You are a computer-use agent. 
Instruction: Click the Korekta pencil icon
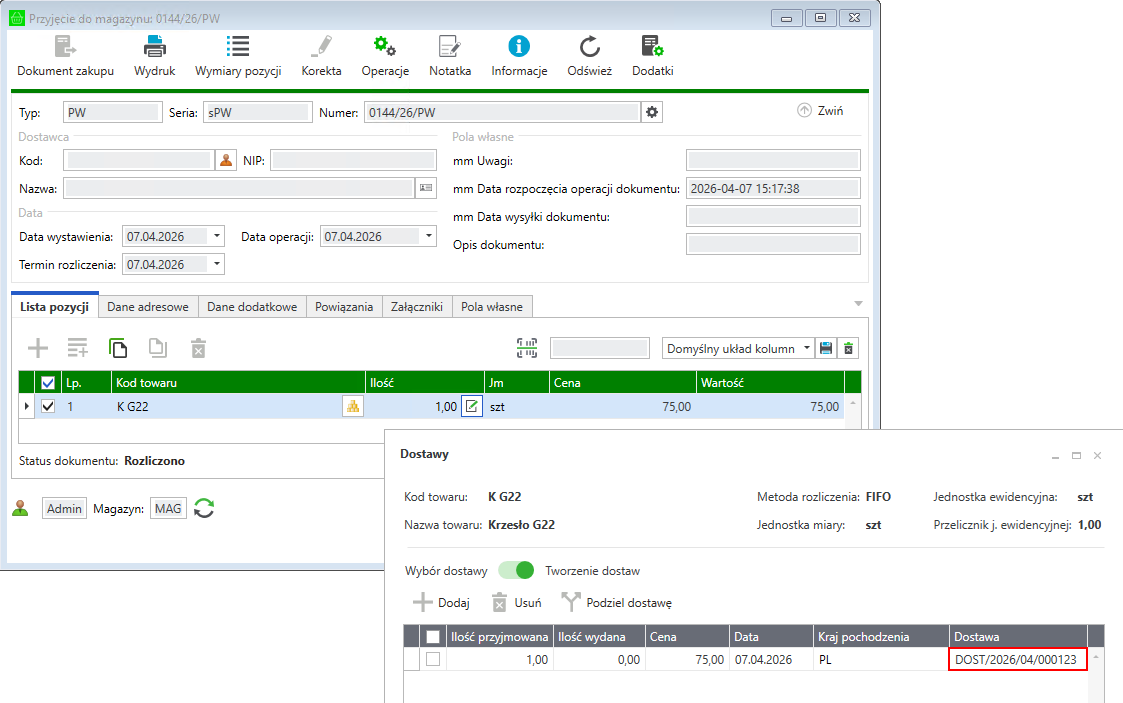tap(322, 47)
